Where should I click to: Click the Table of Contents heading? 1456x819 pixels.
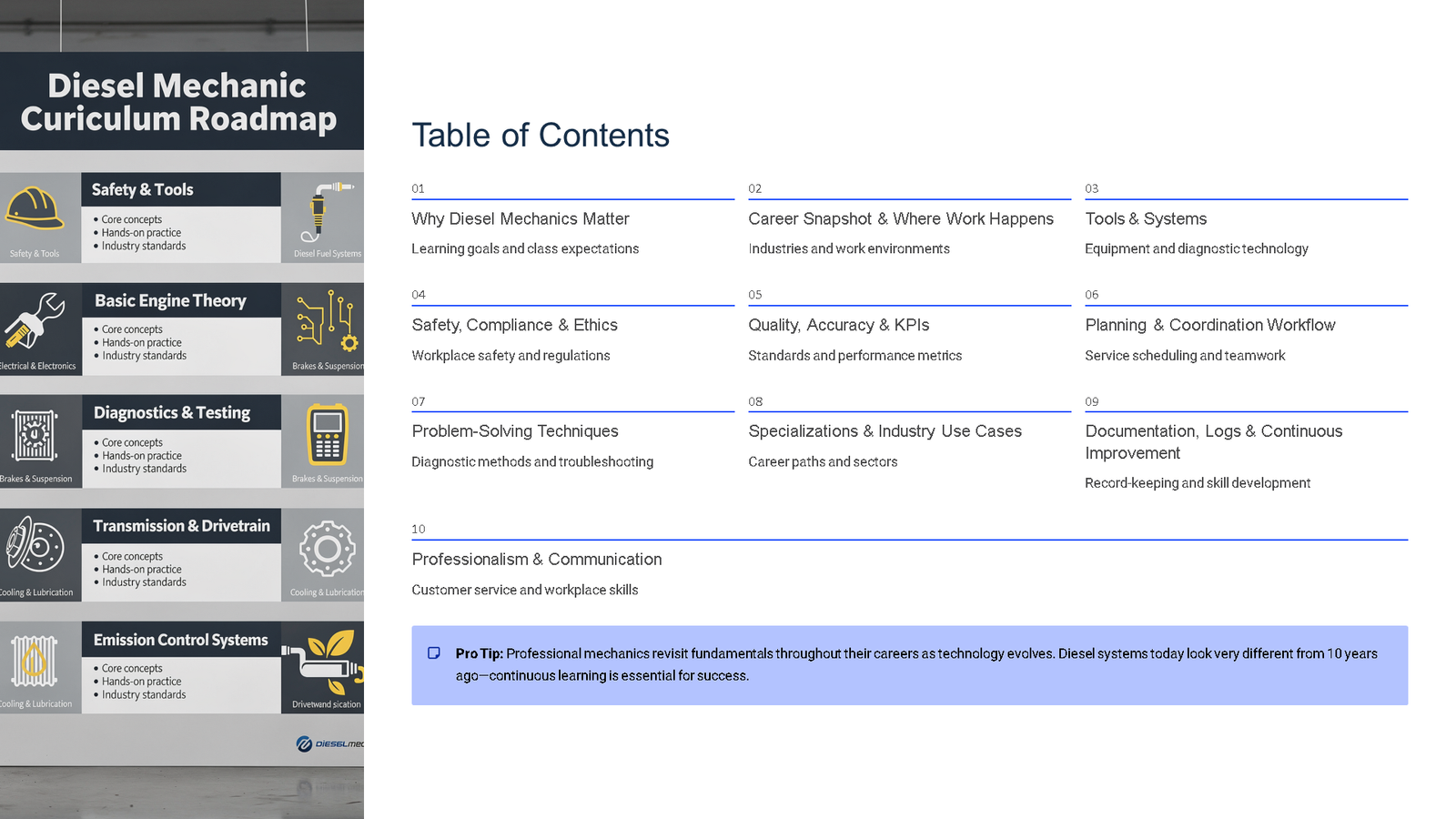tap(541, 135)
